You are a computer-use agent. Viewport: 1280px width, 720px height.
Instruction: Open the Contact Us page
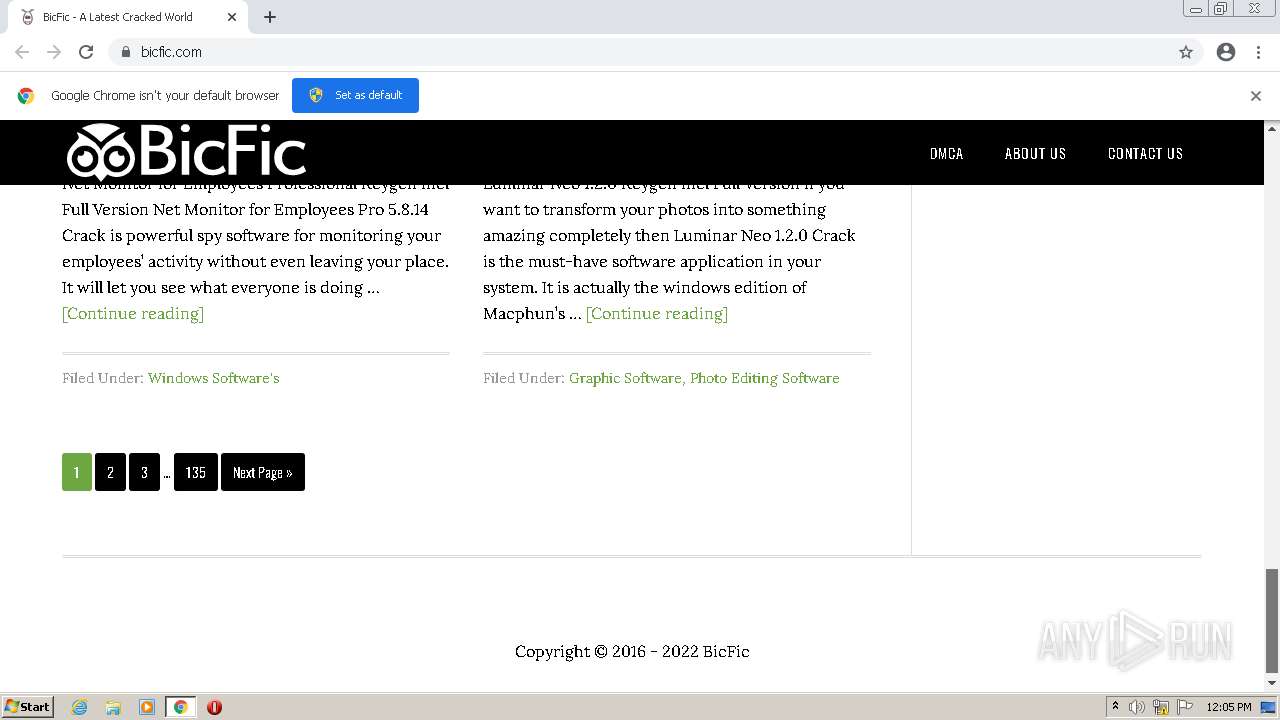tap(1145, 153)
